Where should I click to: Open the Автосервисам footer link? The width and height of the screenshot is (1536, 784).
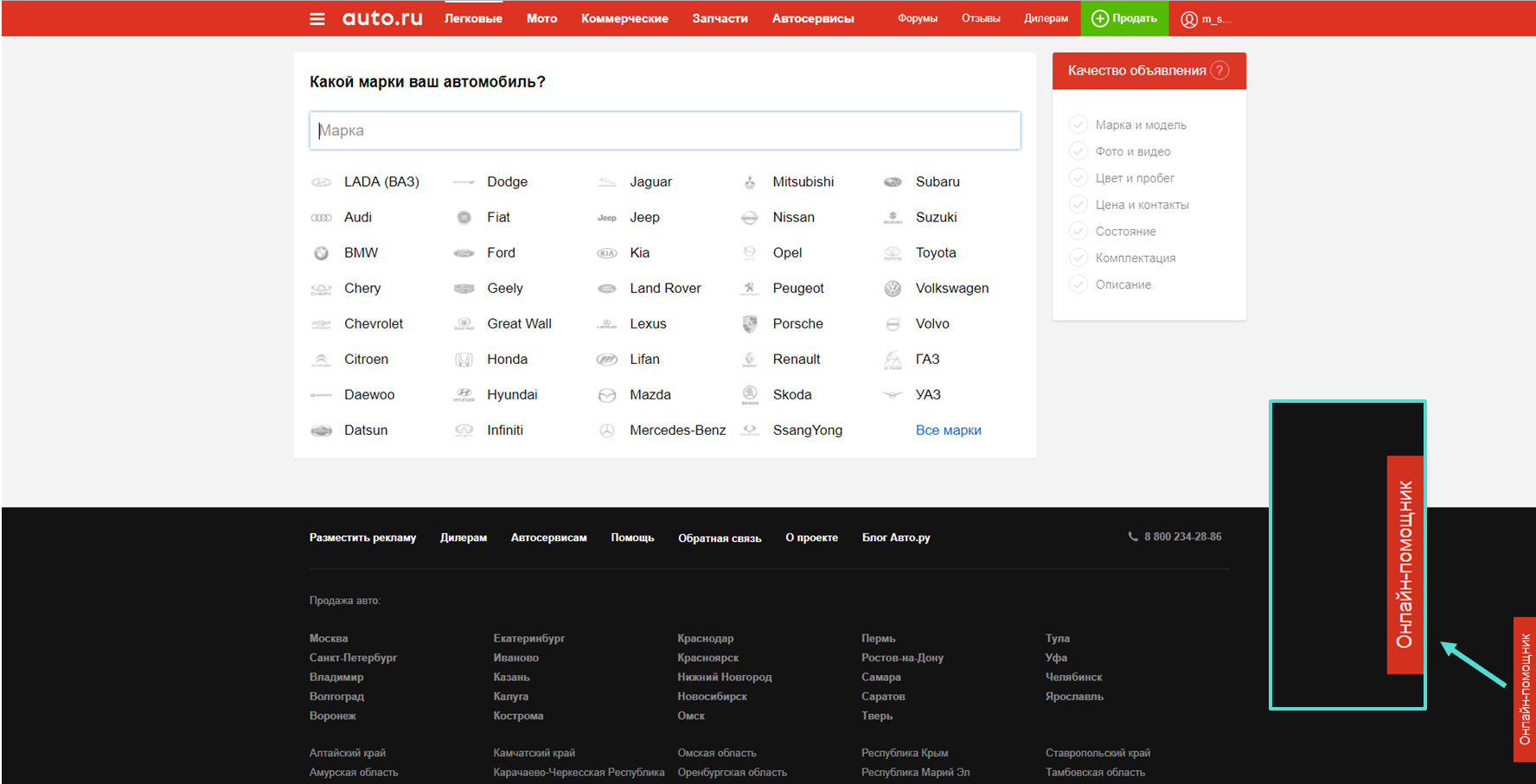[x=548, y=538]
